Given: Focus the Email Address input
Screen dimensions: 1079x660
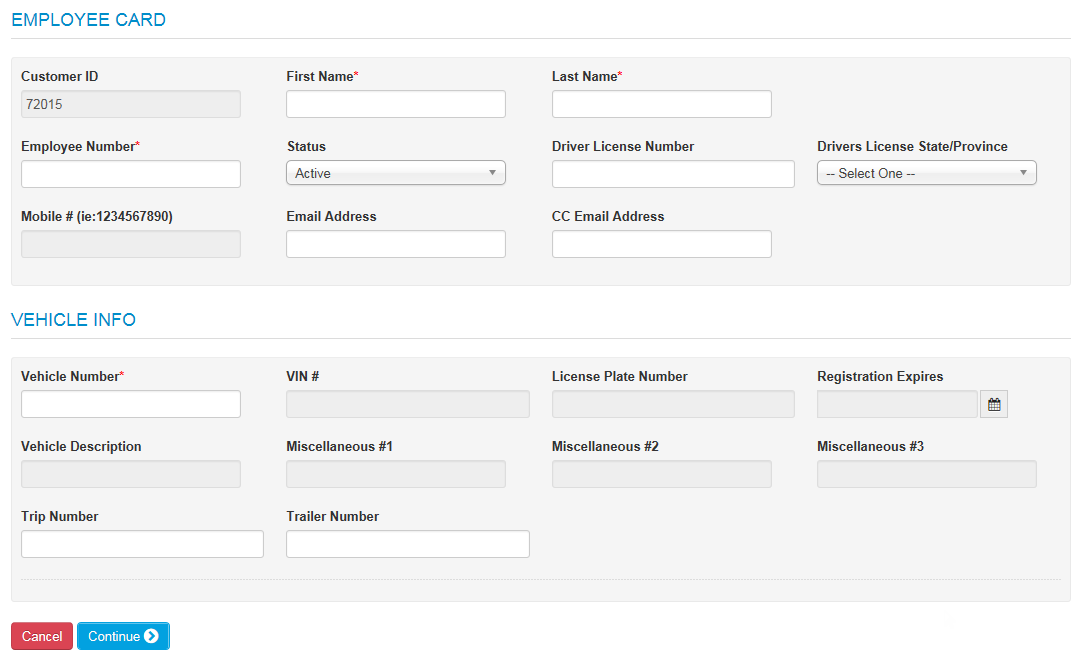Looking at the screenshot, I should (x=395, y=243).
